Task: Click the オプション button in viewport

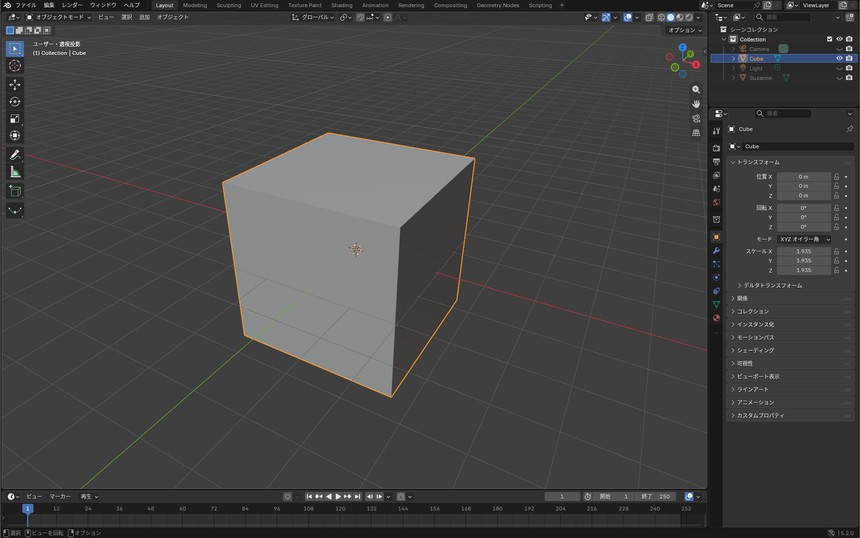Action: tap(684, 30)
